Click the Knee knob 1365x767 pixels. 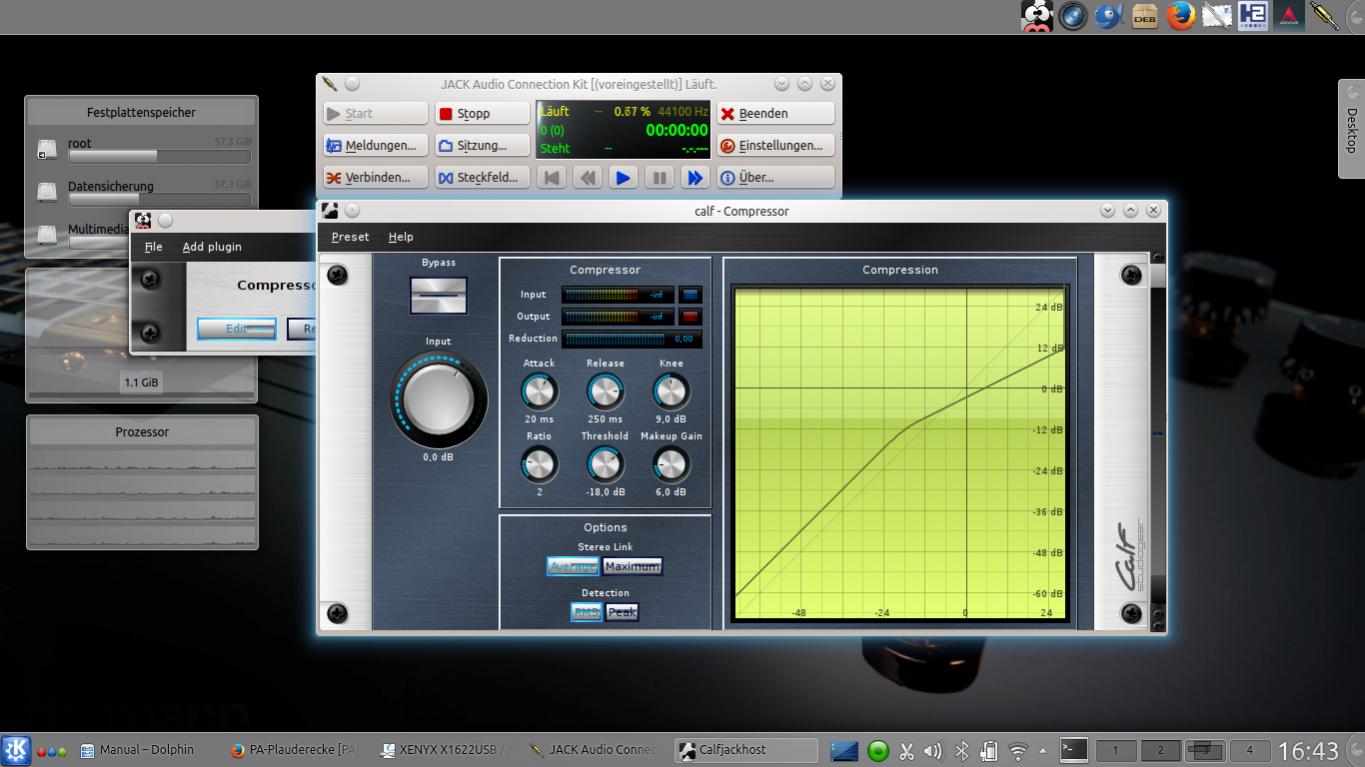(671, 391)
